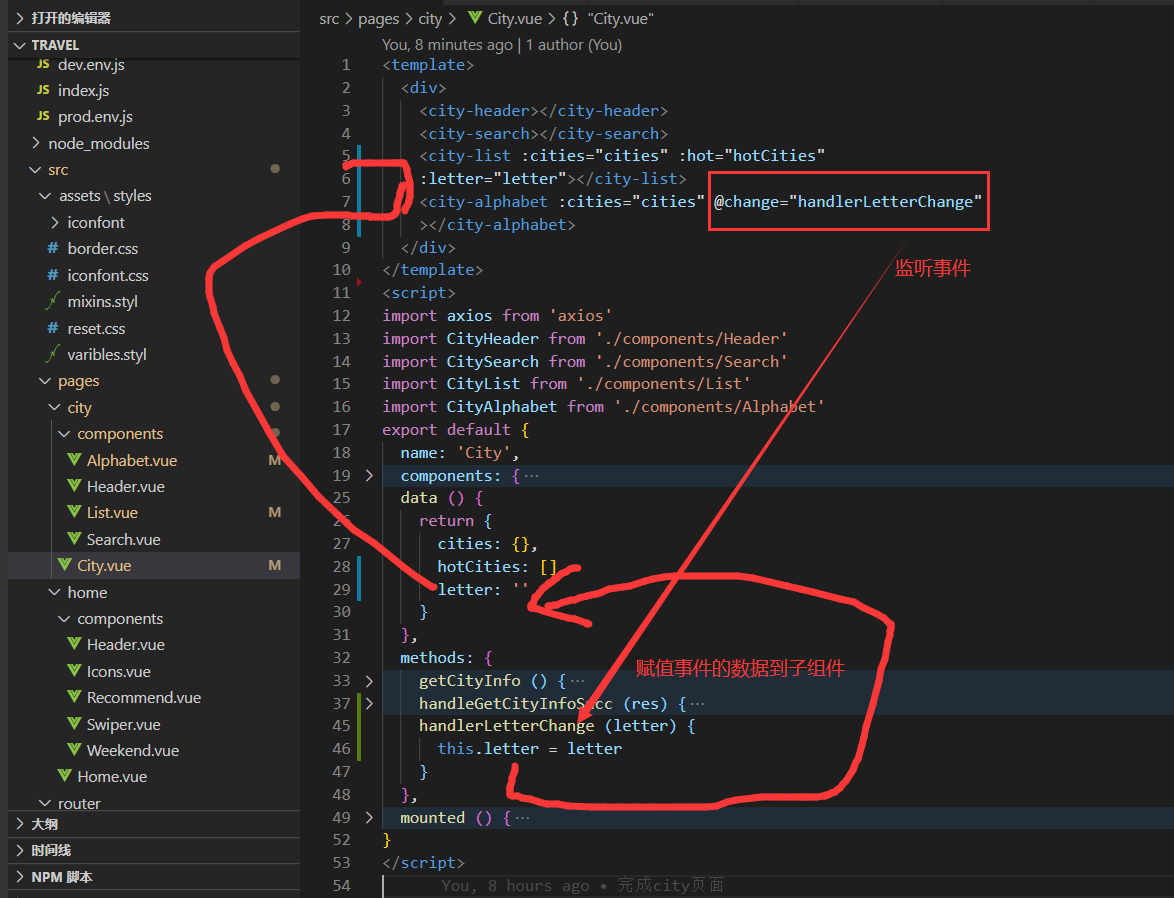Collapse the pages folder
The image size is (1174, 898).
click(45, 380)
